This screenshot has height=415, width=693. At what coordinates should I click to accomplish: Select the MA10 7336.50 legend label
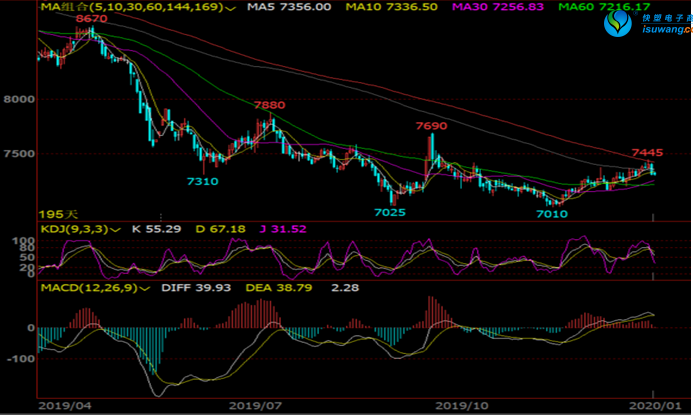(x=390, y=7)
